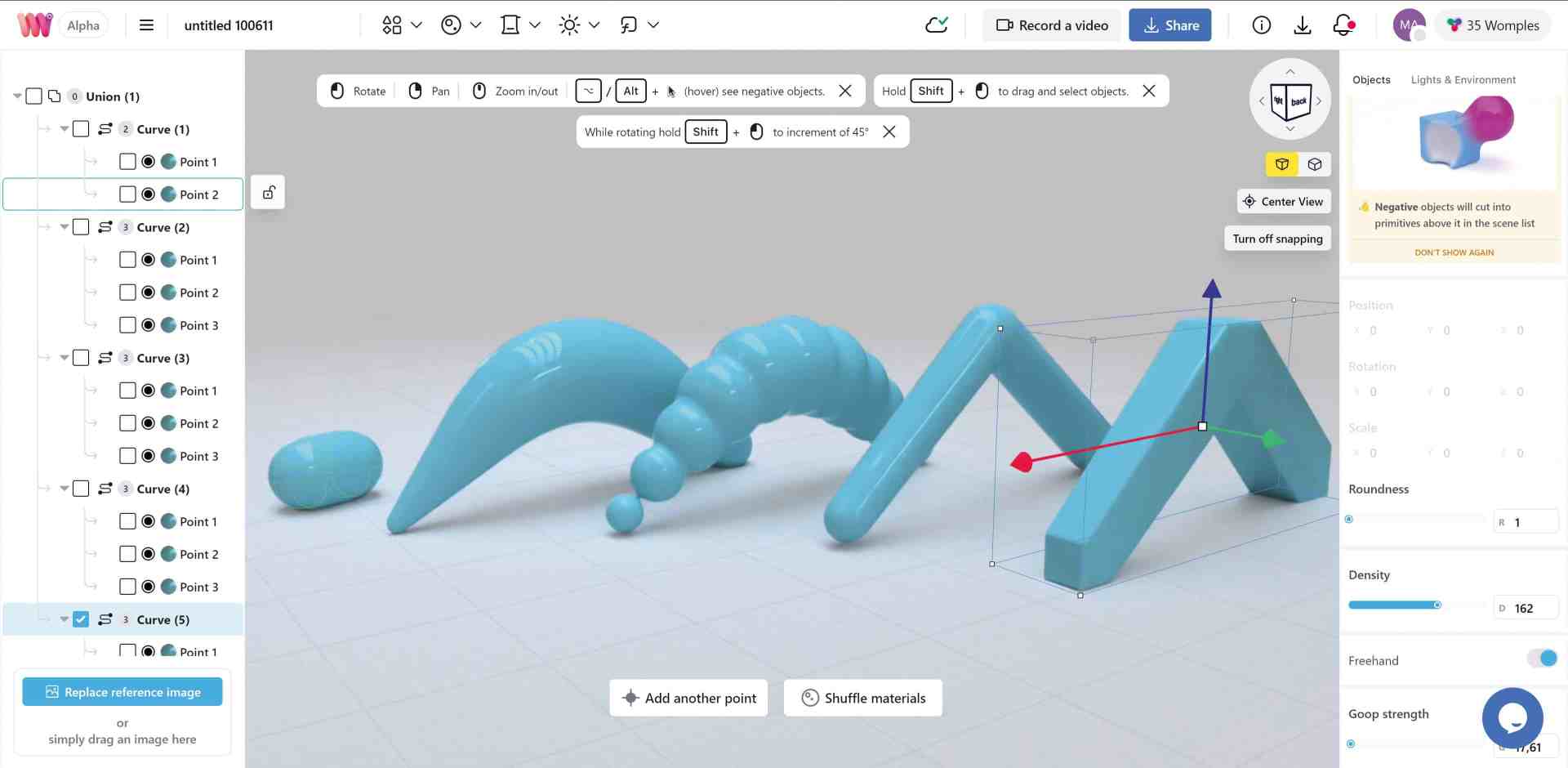The image size is (1568, 768).
Task: Click the backdrop/stage toolbar icon
Action: tap(510, 25)
